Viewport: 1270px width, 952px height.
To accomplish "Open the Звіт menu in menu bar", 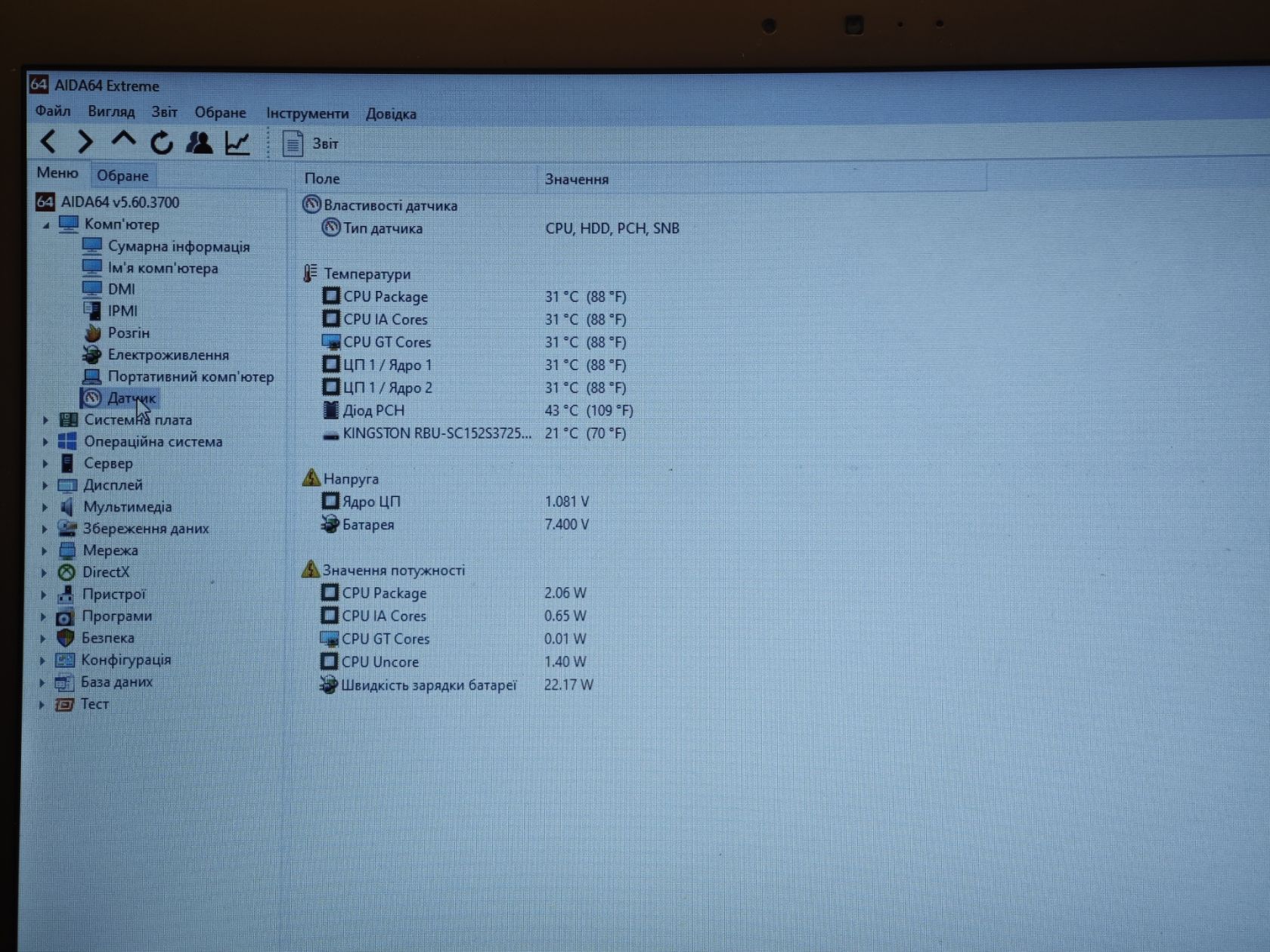I will [x=164, y=112].
